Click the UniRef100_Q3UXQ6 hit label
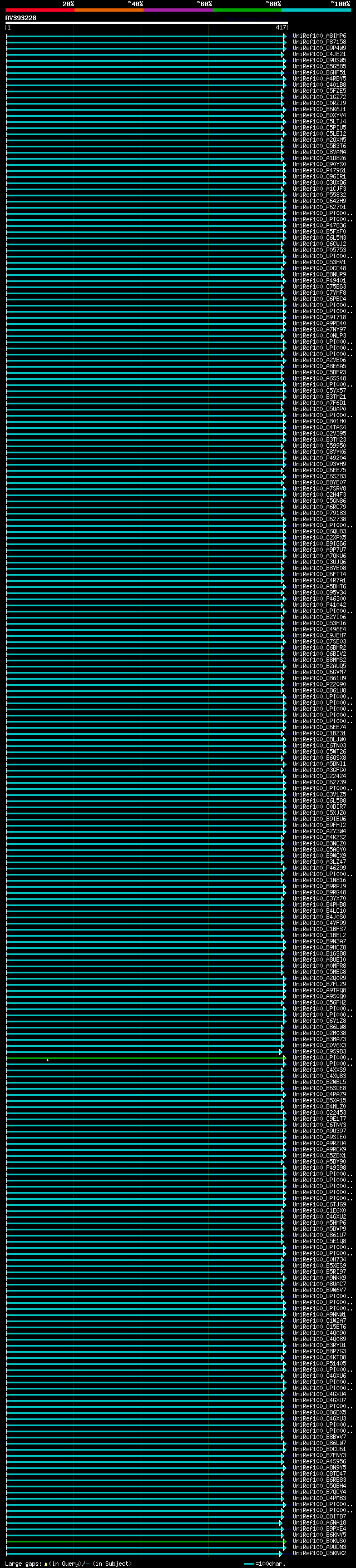 click(x=319, y=182)
